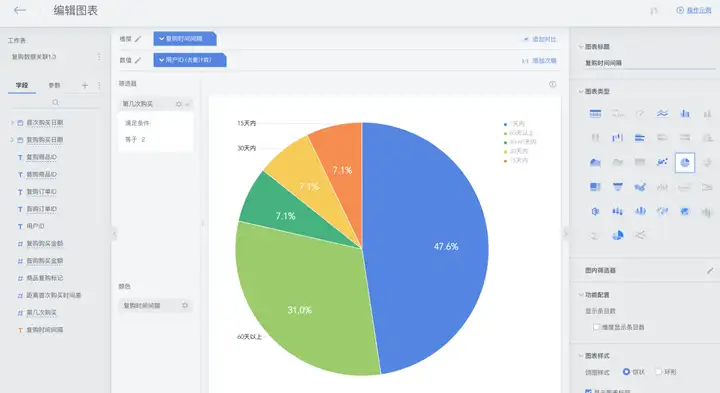Switch to the 字段 tab
The image size is (720, 393).
[22, 85]
